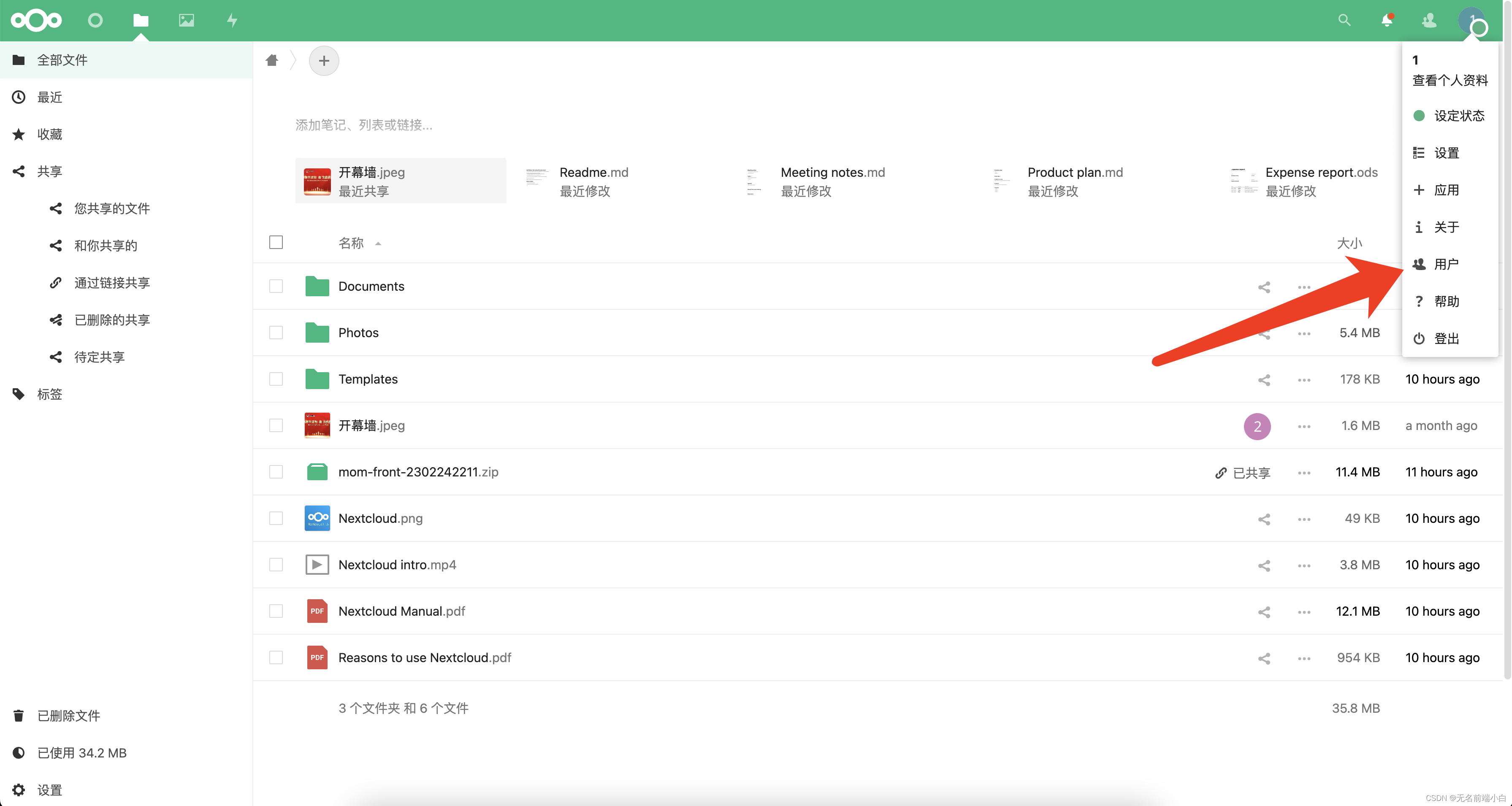Expand the new file plus button

click(324, 60)
